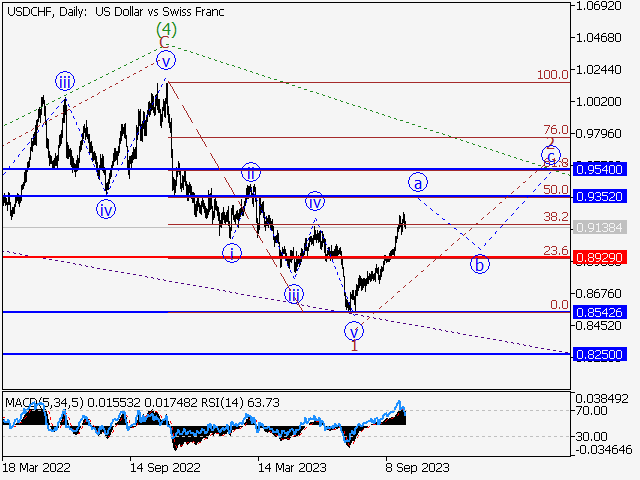Screen dimensions: 640x480
Task: Select the blue 0.95400 price tag
Action: click(600, 169)
